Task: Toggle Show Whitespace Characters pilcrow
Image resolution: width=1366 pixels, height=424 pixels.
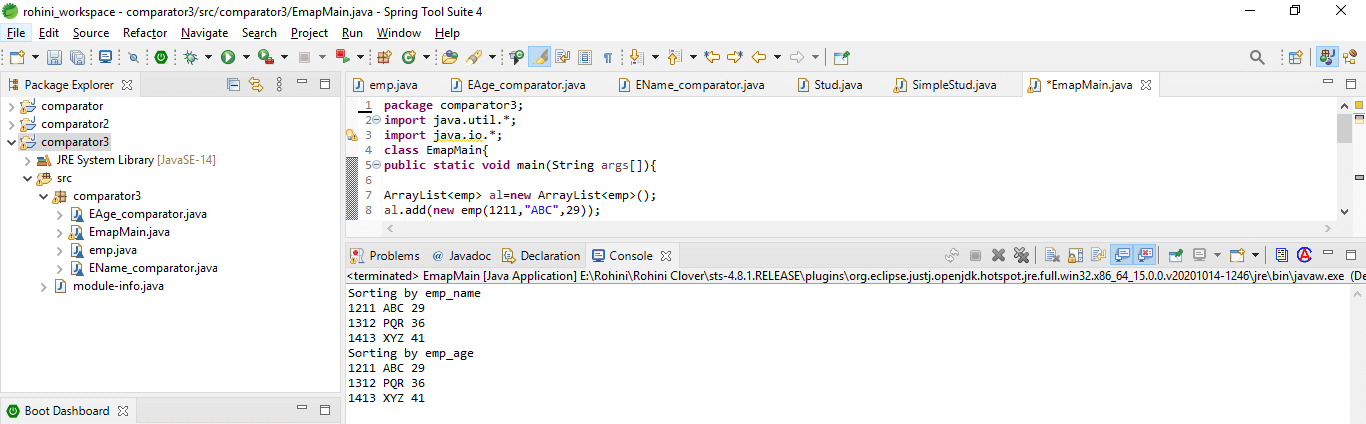Action: (607, 58)
